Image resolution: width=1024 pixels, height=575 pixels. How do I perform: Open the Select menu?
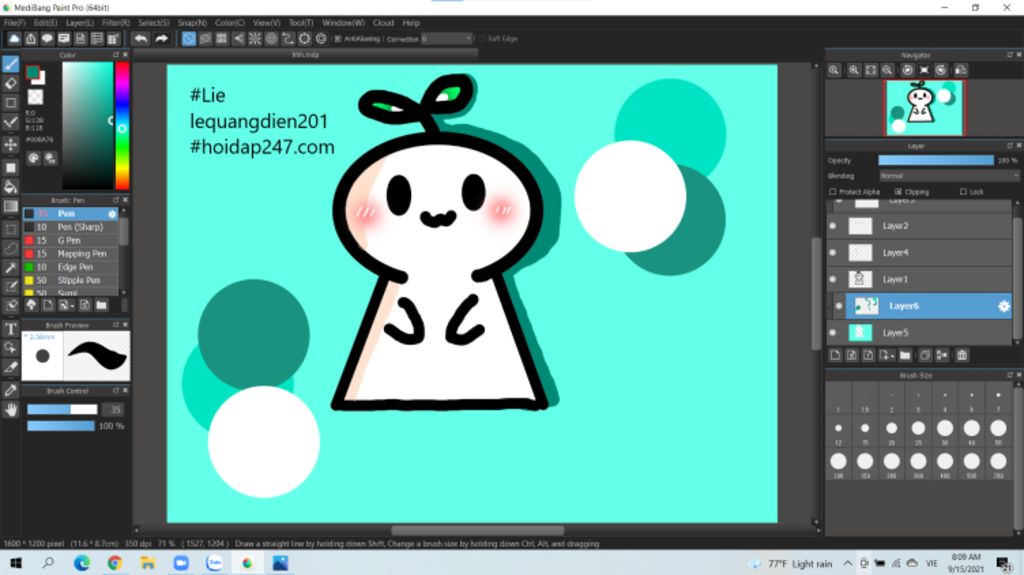153,23
